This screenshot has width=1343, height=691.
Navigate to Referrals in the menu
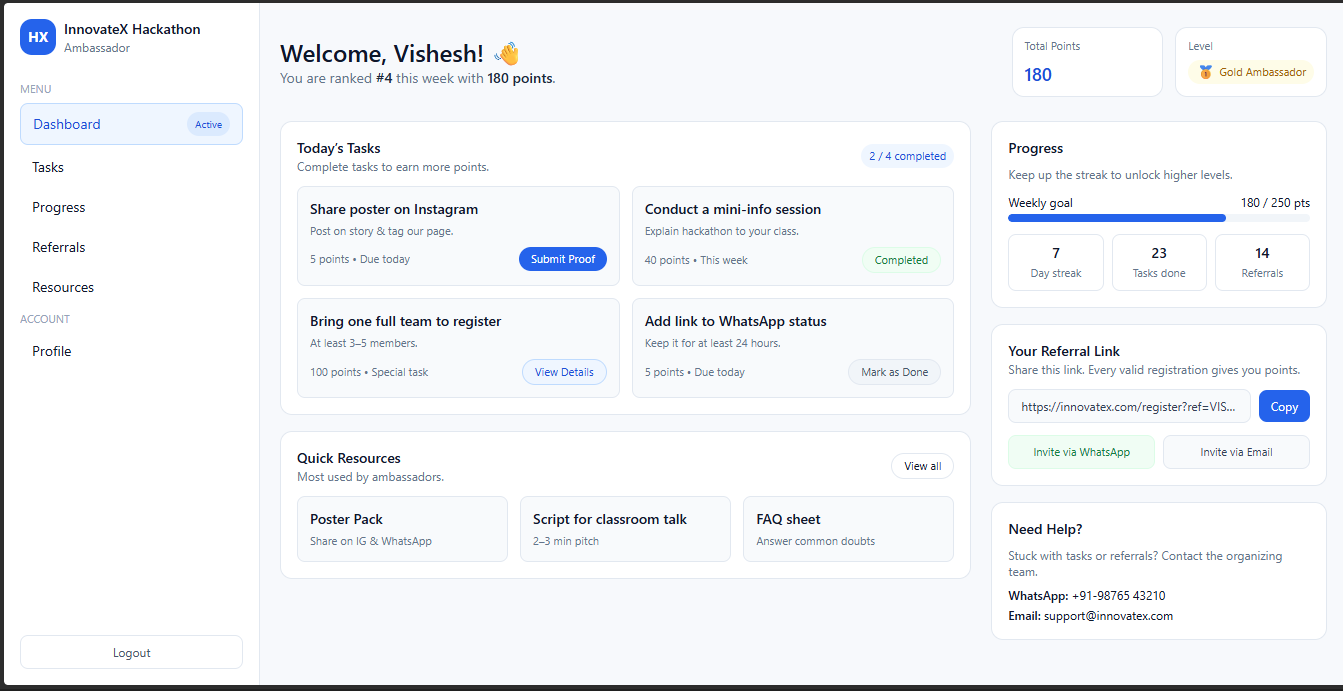tap(59, 247)
